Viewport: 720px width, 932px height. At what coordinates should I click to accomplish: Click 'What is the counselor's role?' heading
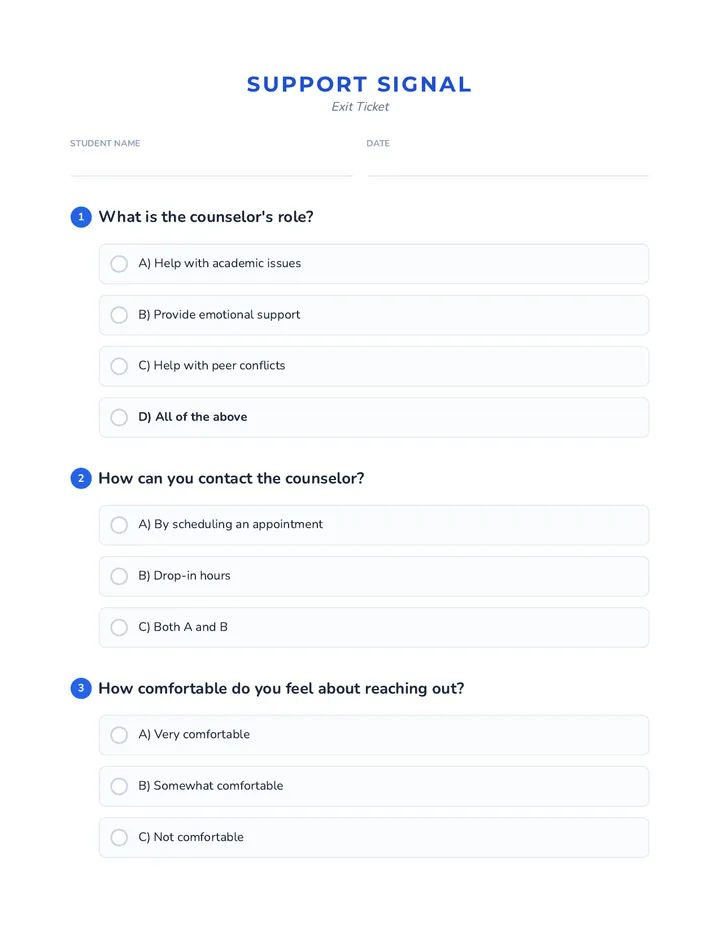click(206, 217)
